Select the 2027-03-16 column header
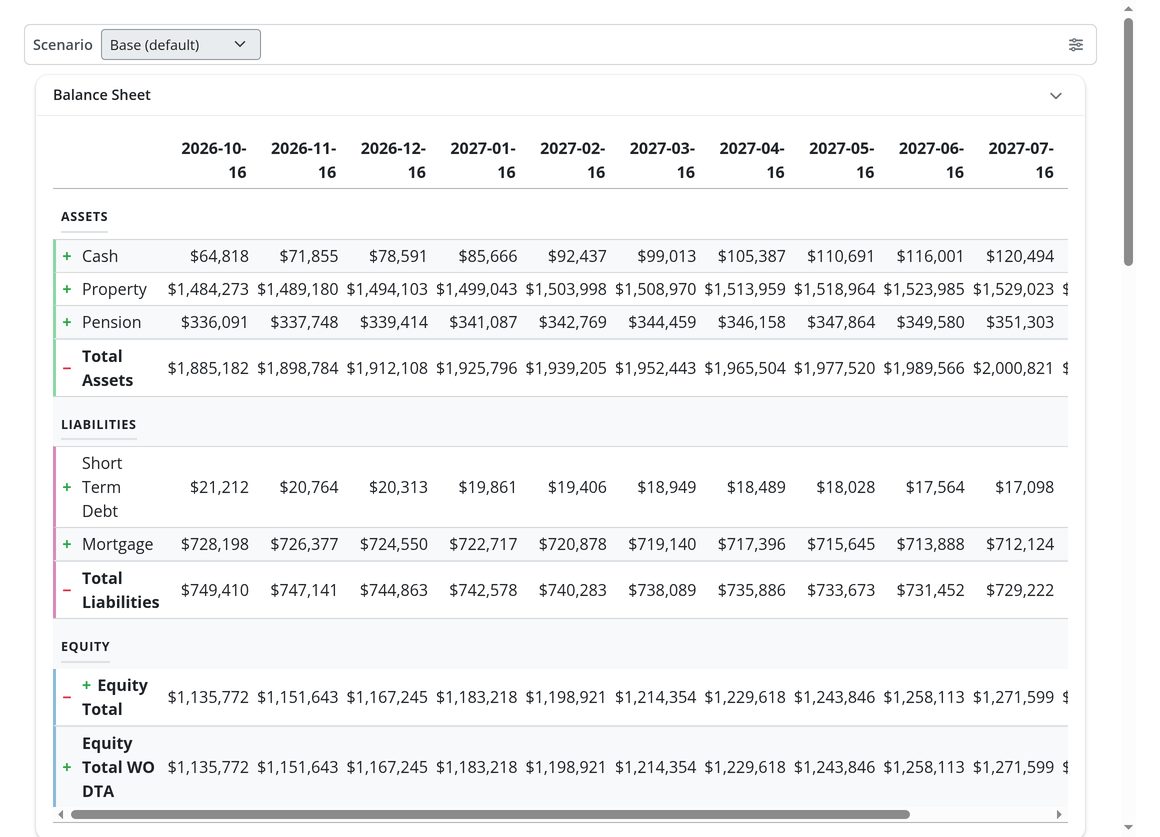 (x=662, y=160)
